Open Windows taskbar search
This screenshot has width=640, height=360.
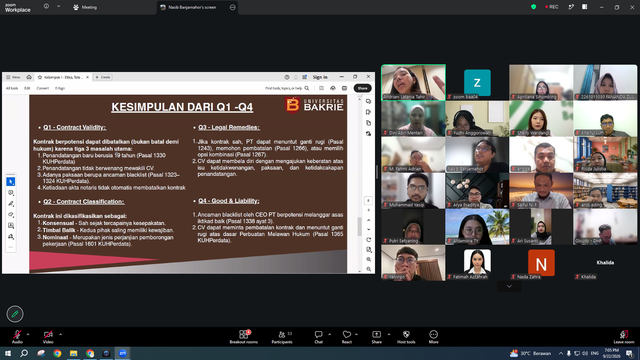tap(24, 353)
